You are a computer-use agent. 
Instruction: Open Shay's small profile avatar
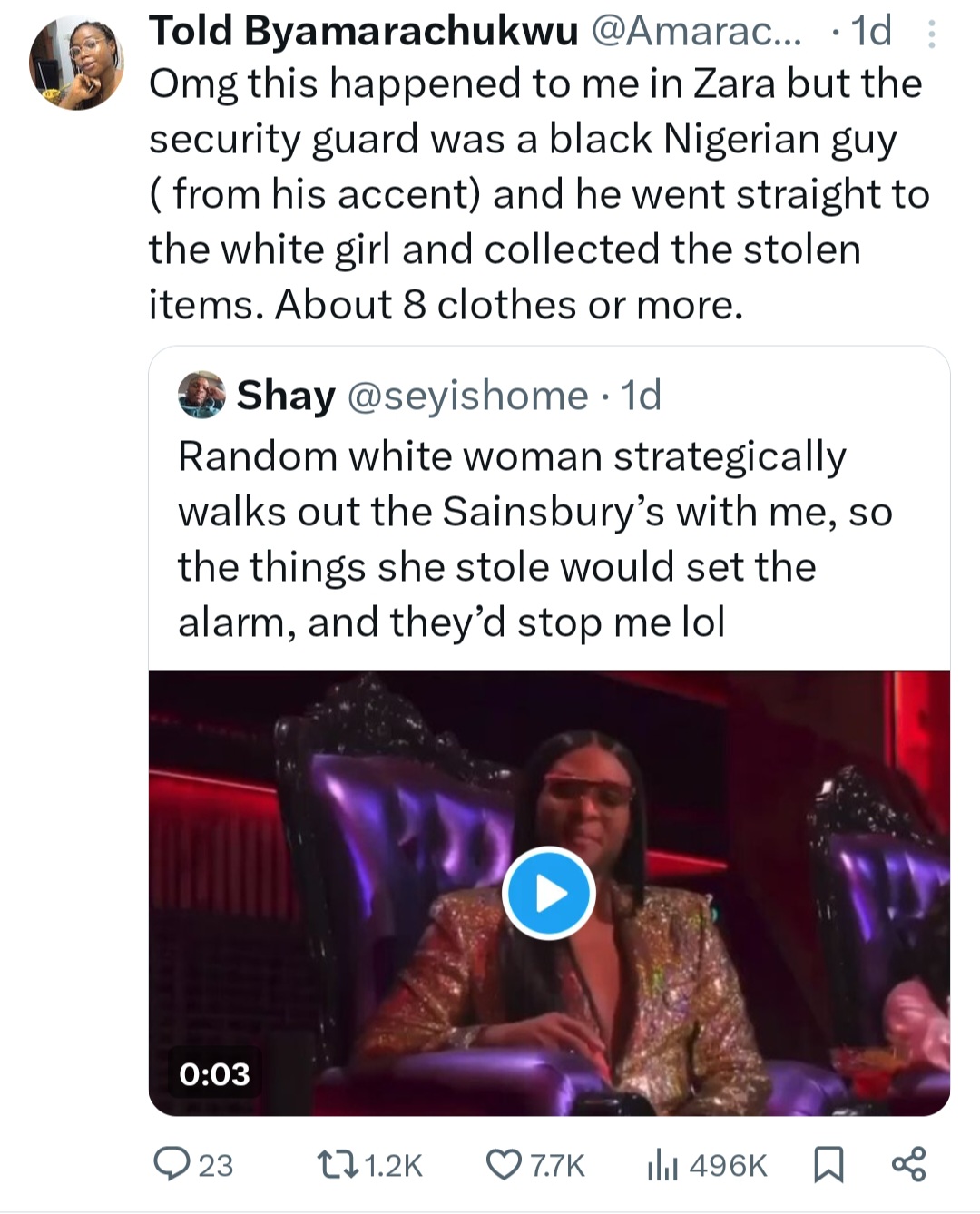pos(201,395)
